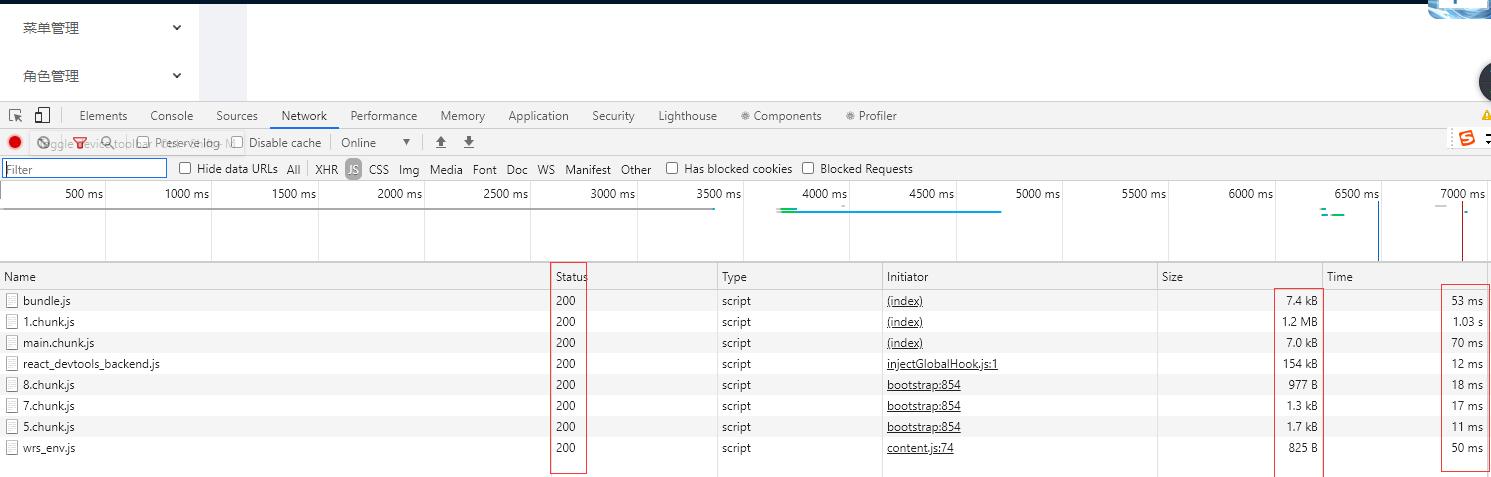Click the file icon beside 5.chunk.js
This screenshot has width=1491, height=477.
(x=12, y=427)
